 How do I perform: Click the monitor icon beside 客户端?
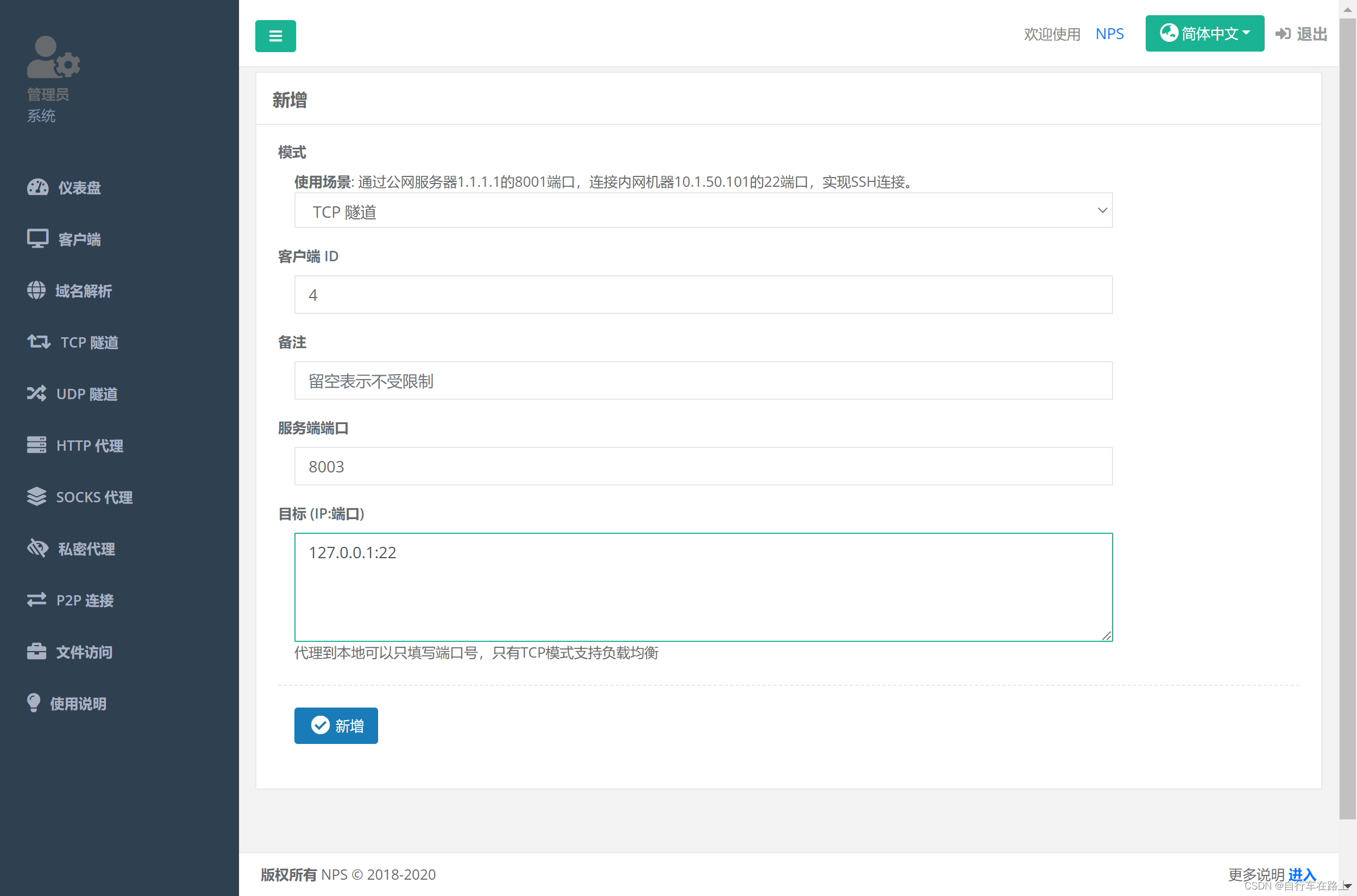(37, 239)
